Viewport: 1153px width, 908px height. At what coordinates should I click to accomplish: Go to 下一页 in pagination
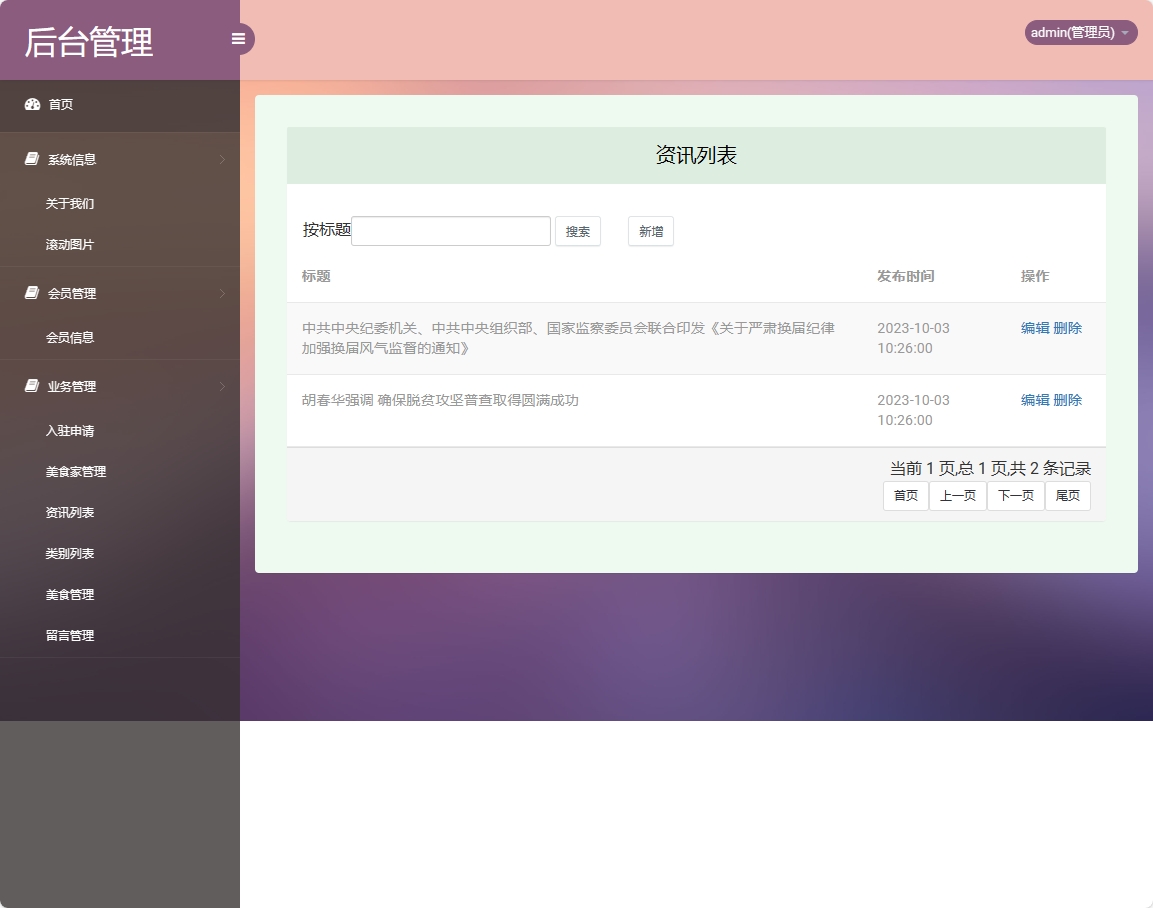pos(1015,496)
